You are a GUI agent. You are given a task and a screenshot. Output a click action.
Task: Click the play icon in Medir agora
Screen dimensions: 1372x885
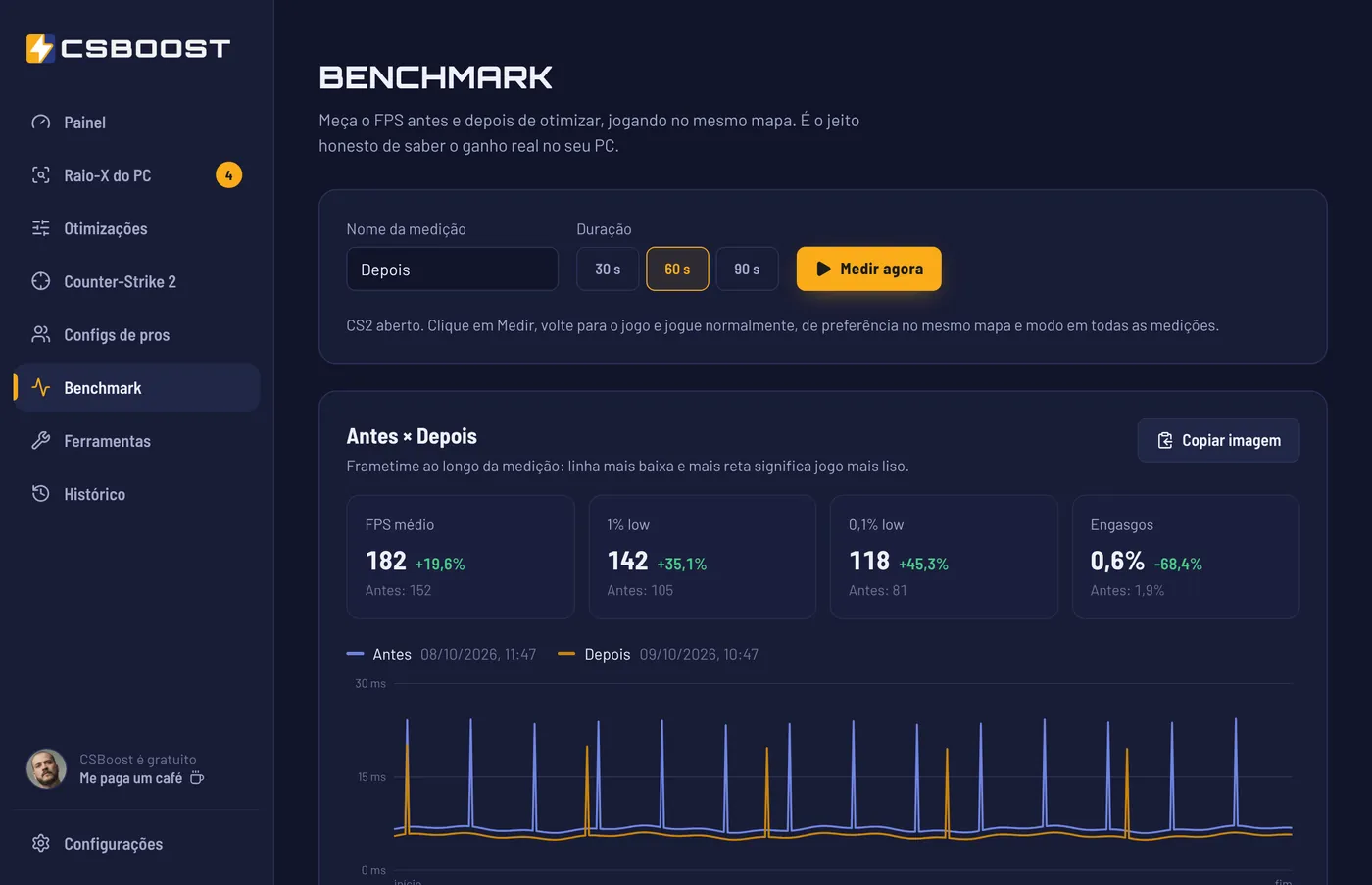823,269
